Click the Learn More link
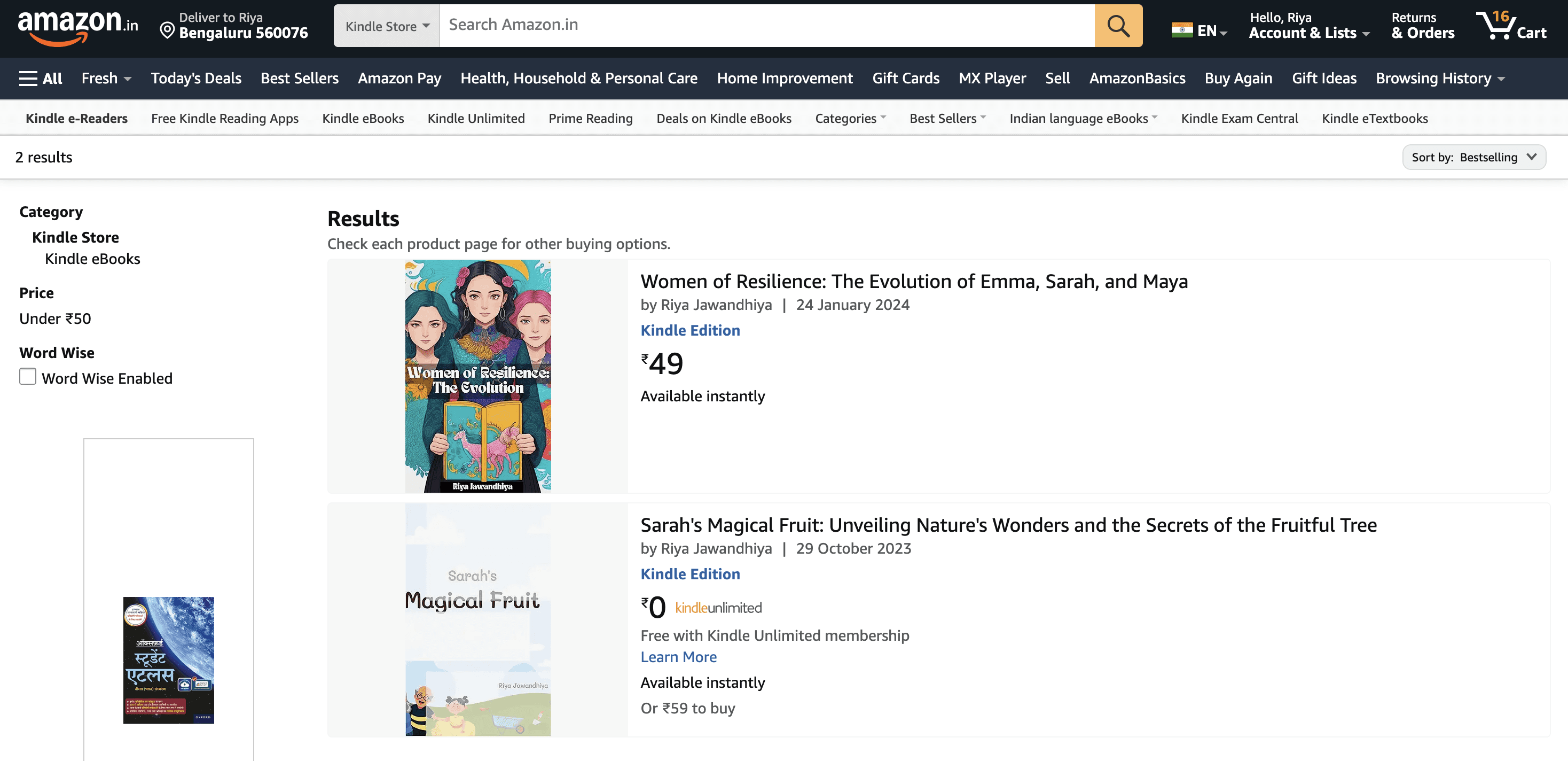The image size is (1568, 761). [x=679, y=656]
